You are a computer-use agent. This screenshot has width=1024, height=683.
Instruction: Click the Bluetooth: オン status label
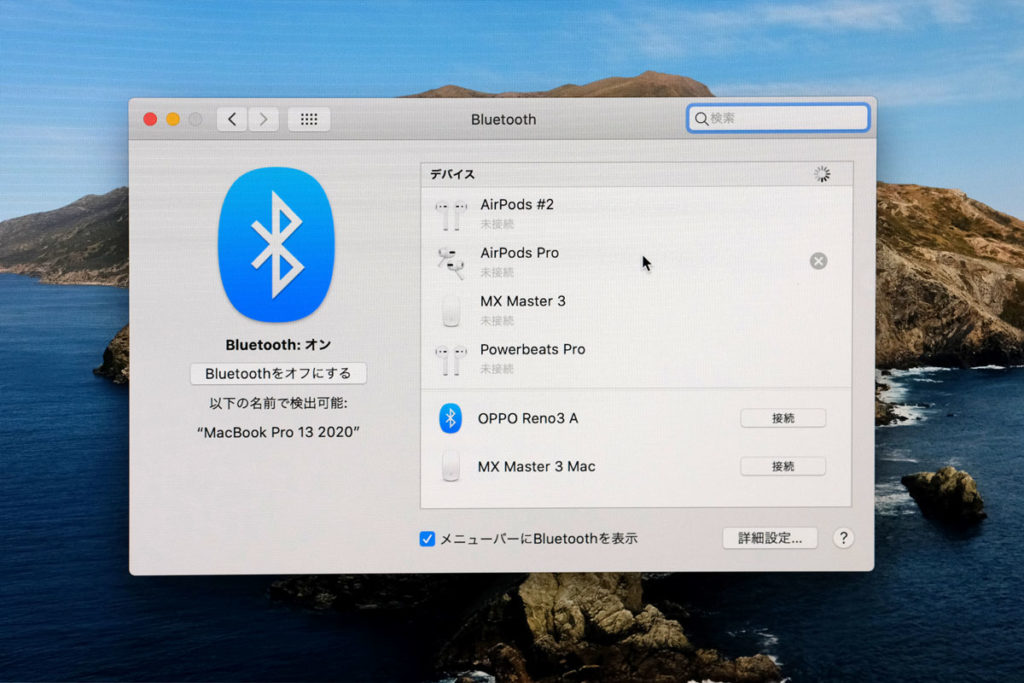tap(278, 345)
